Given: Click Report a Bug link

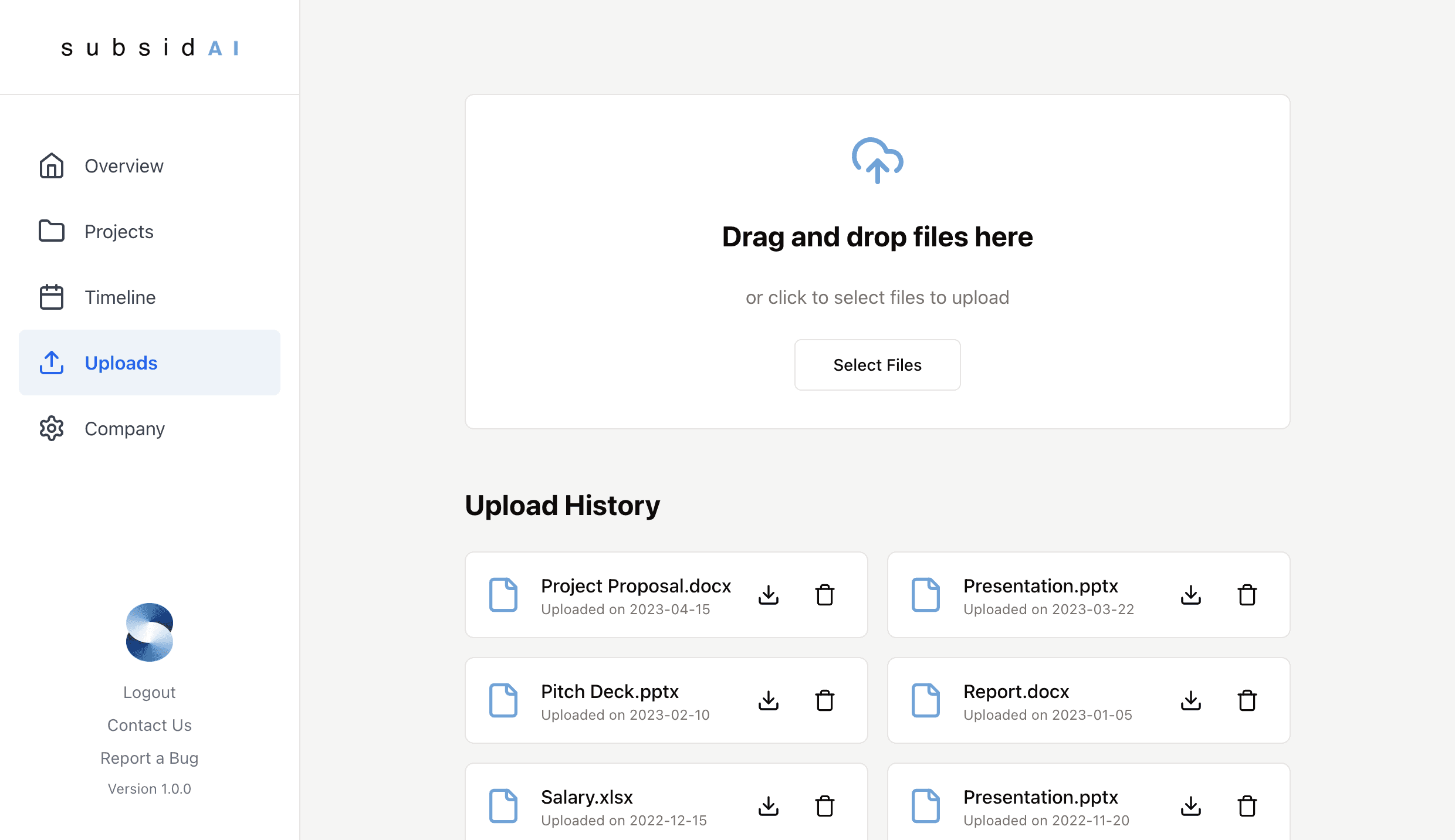Looking at the screenshot, I should pos(150,758).
